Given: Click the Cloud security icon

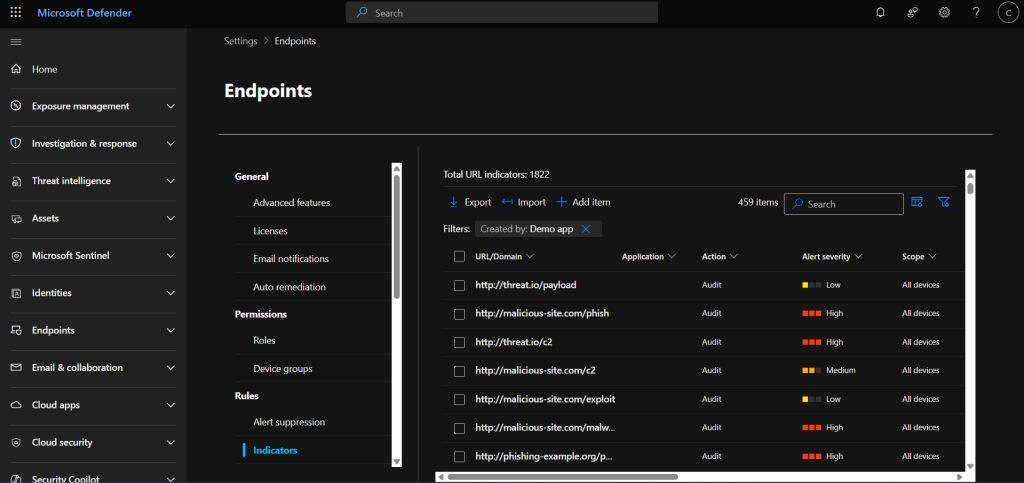Looking at the screenshot, I should 16,443.
